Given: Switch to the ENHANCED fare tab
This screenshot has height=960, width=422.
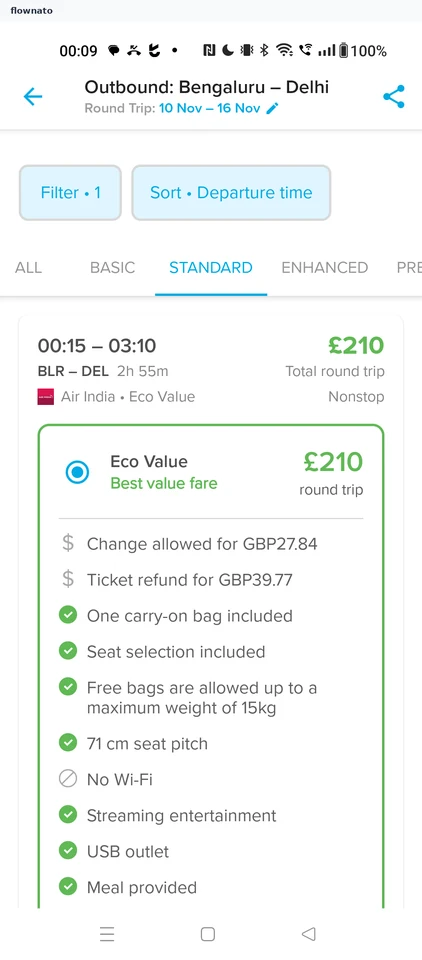Looking at the screenshot, I should (325, 268).
